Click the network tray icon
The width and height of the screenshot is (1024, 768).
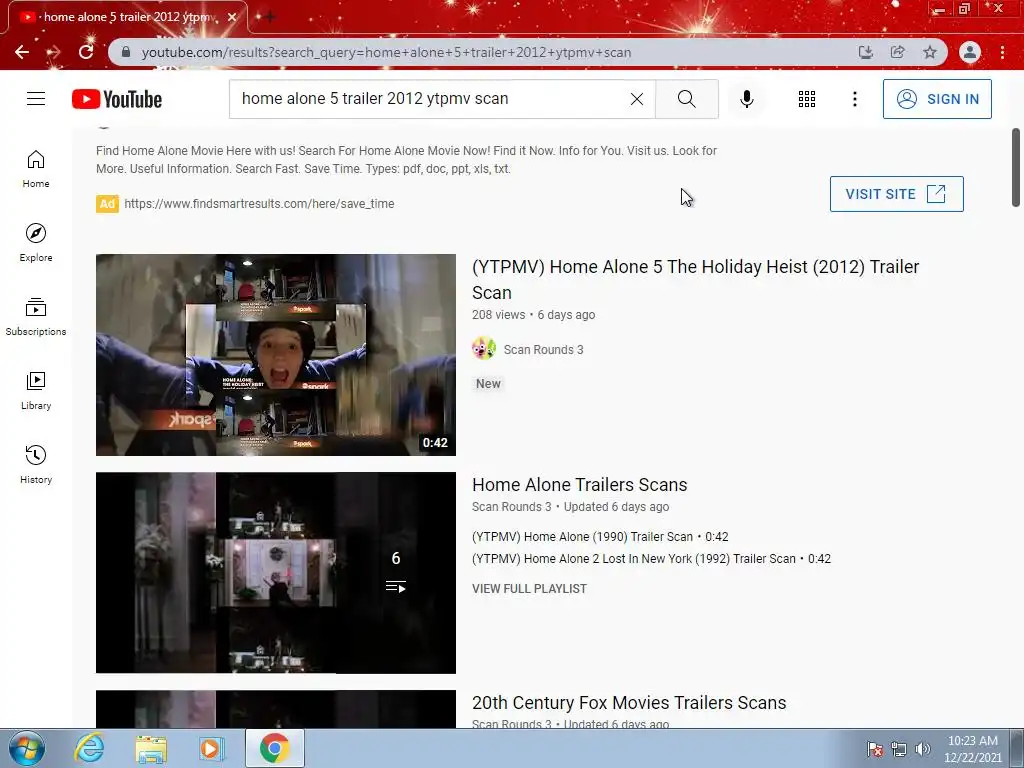(x=899, y=749)
